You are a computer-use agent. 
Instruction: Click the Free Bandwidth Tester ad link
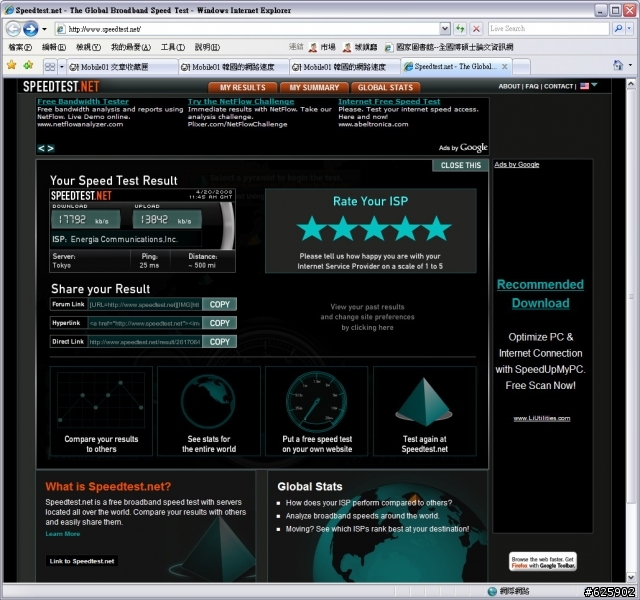(x=83, y=101)
